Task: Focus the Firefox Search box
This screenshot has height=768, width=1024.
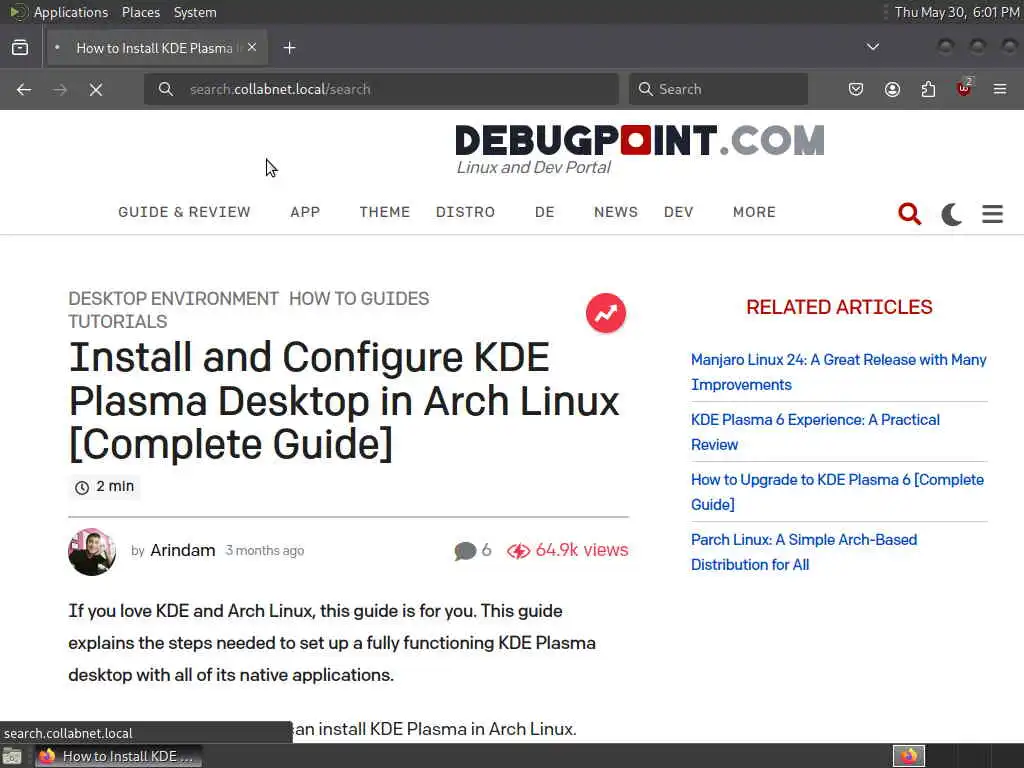Action: [x=718, y=89]
